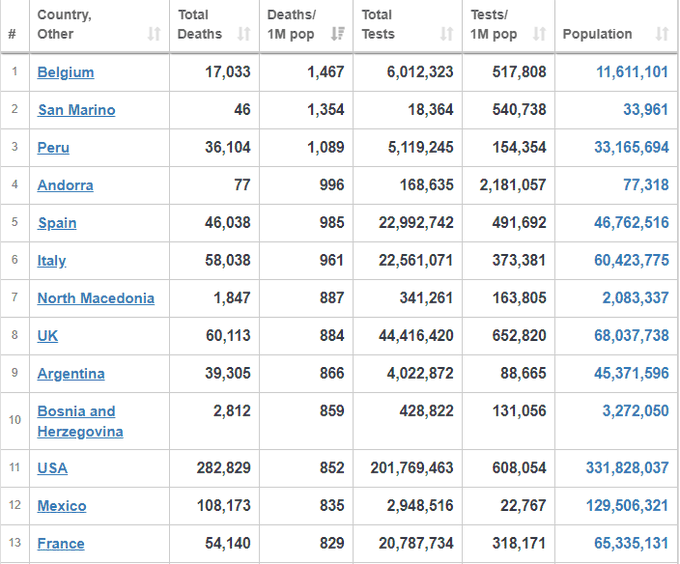Select North Macedonia total deaths 1,847
Viewport: 680px width, 564px height.
click(x=232, y=298)
